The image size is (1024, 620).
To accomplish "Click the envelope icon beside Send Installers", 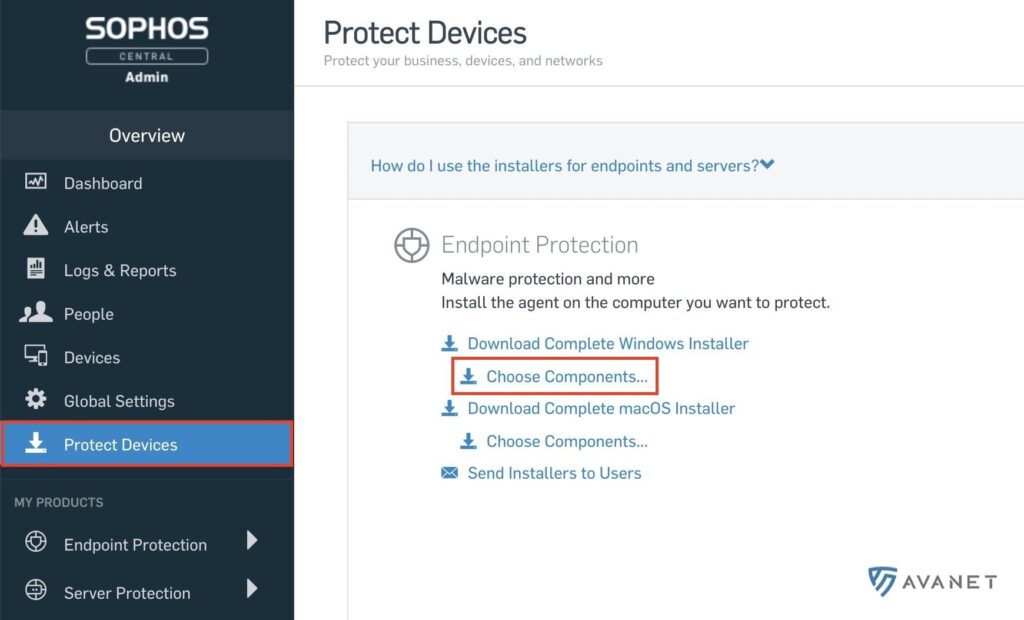I will point(449,472).
